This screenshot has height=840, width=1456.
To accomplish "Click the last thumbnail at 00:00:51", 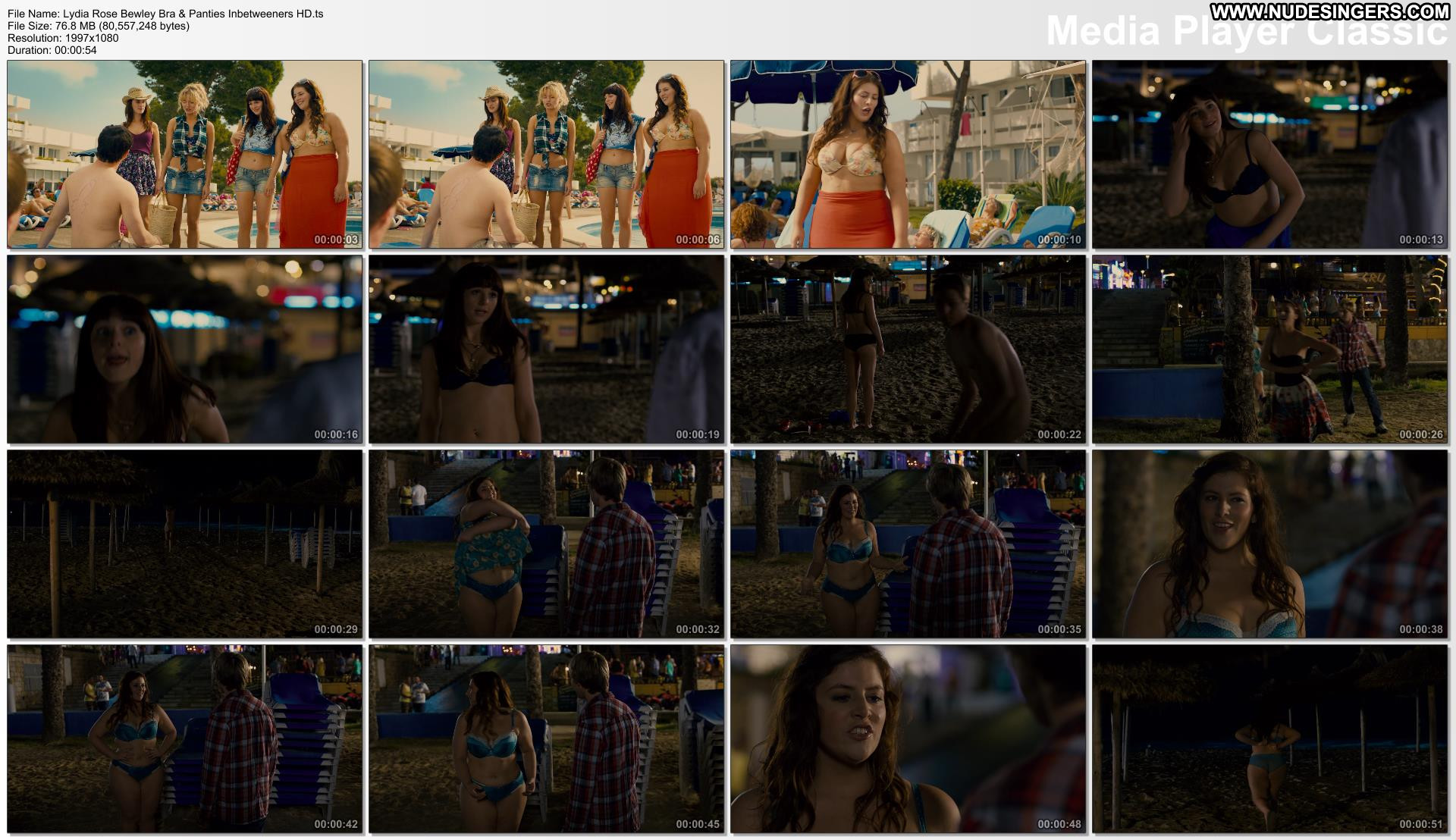I will [1269, 739].
